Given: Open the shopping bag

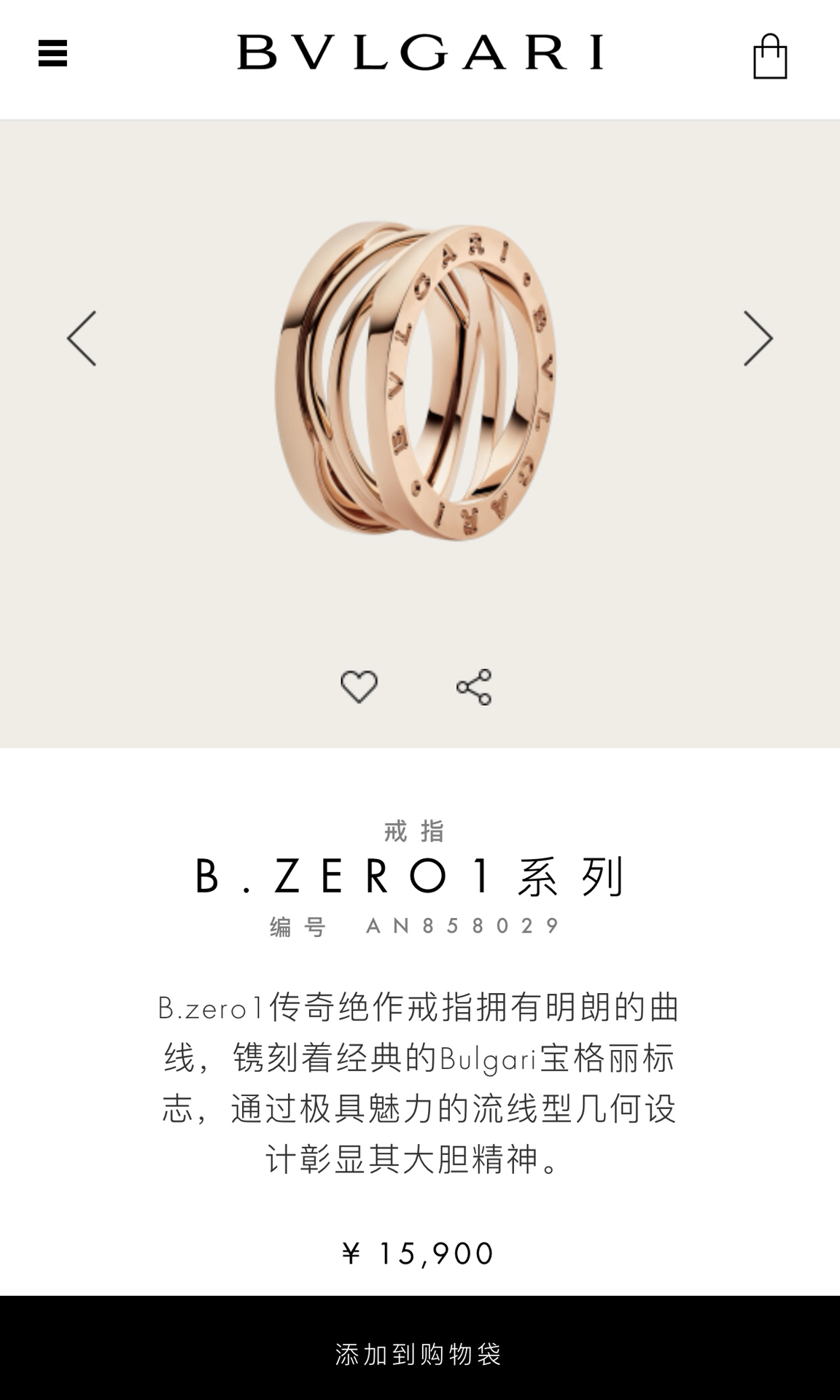Looking at the screenshot, I should (770, 56).
